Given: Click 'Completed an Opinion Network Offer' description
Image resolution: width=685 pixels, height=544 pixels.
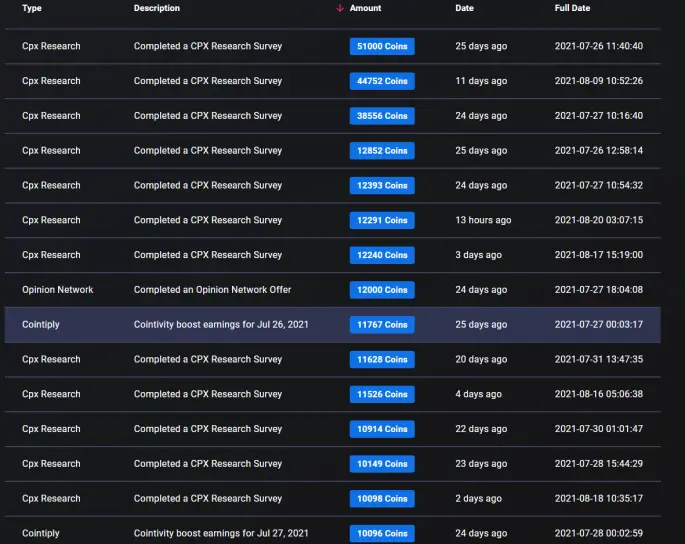Looking at the screenshot, I should pyautogui.click(x=212, y=290).
